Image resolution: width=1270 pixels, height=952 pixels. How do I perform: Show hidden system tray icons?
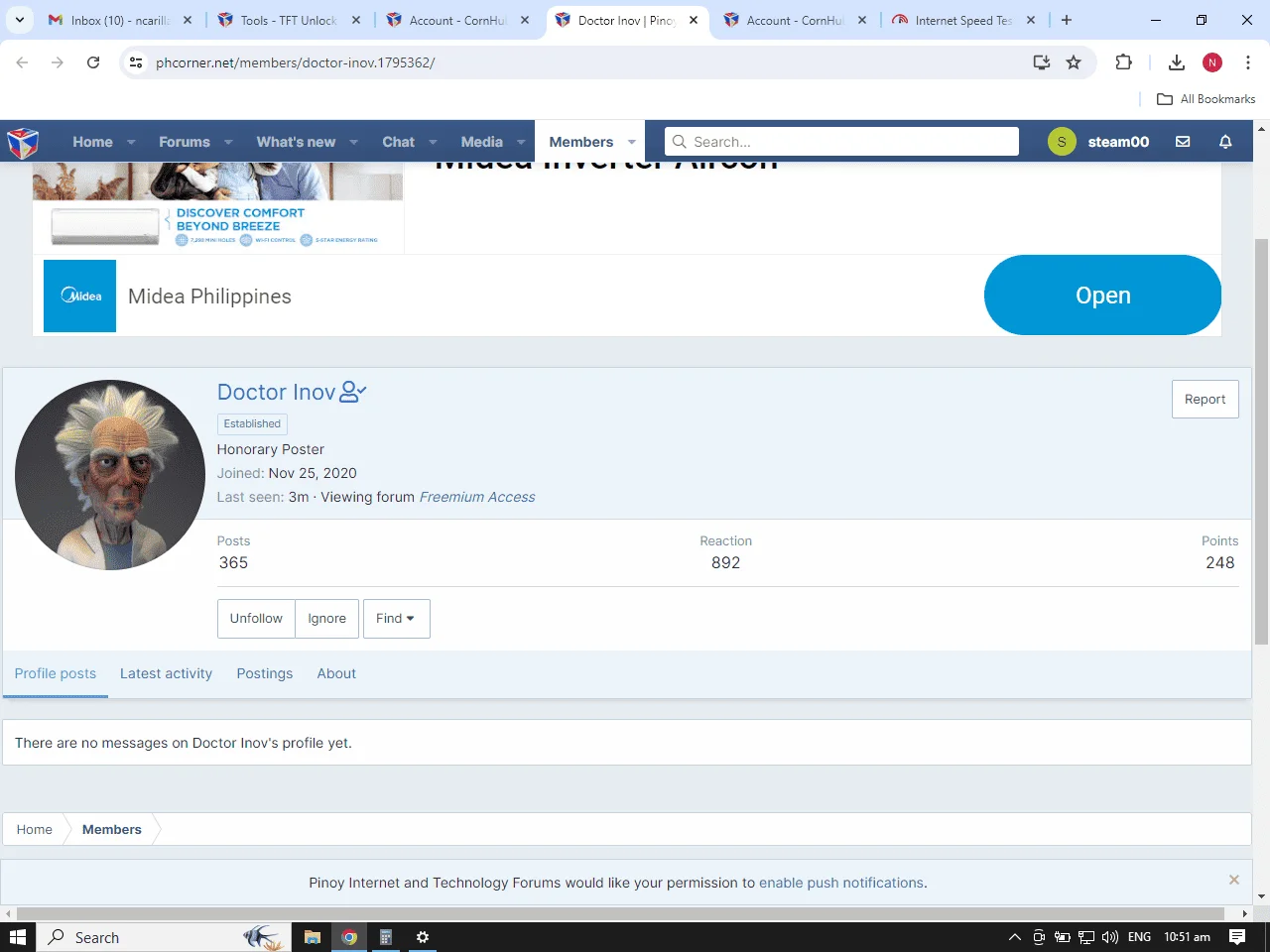point(1014,937)
